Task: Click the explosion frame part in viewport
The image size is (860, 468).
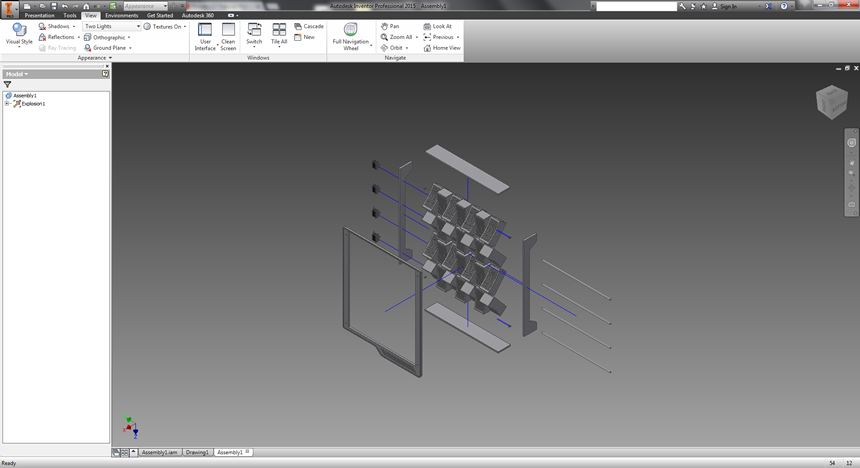Action: tap(382, 302)
